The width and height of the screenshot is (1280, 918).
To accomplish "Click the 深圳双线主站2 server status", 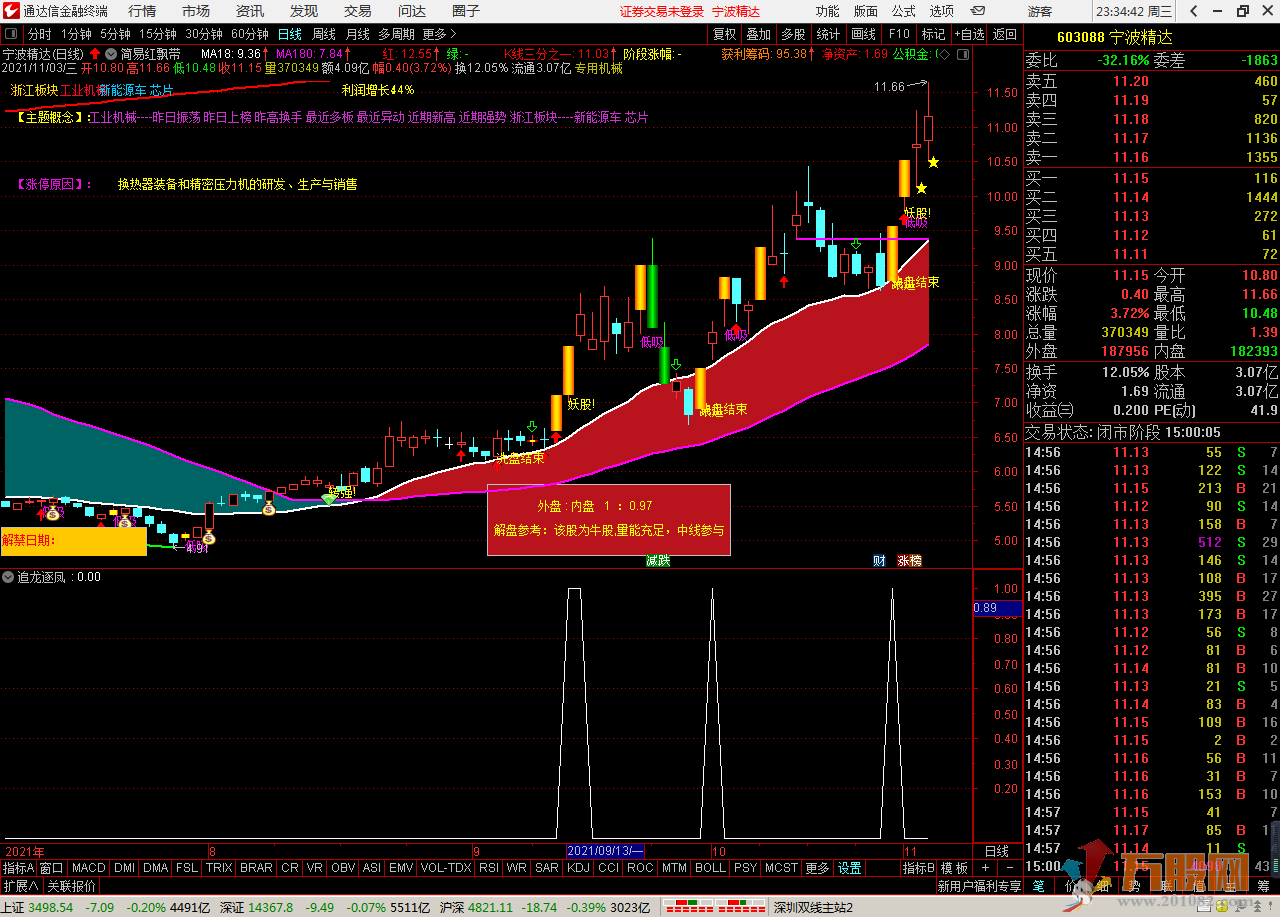I will pyautogui.click(x=812, y=908).
